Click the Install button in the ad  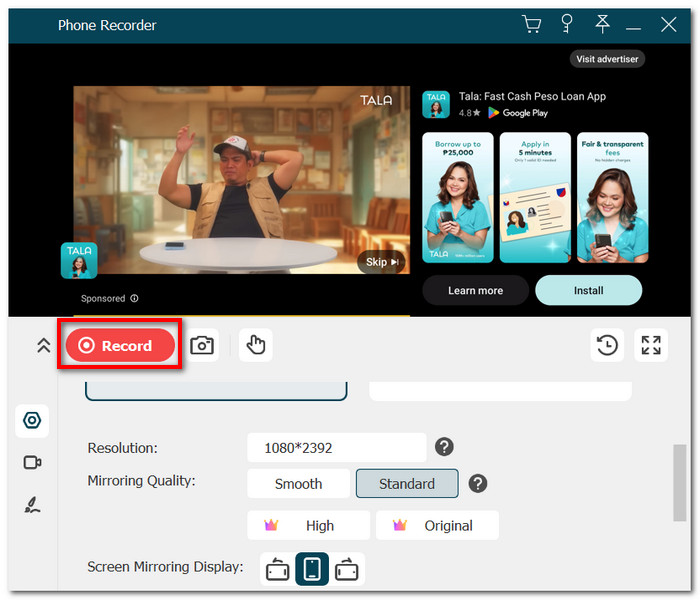[x=588, y=291]
